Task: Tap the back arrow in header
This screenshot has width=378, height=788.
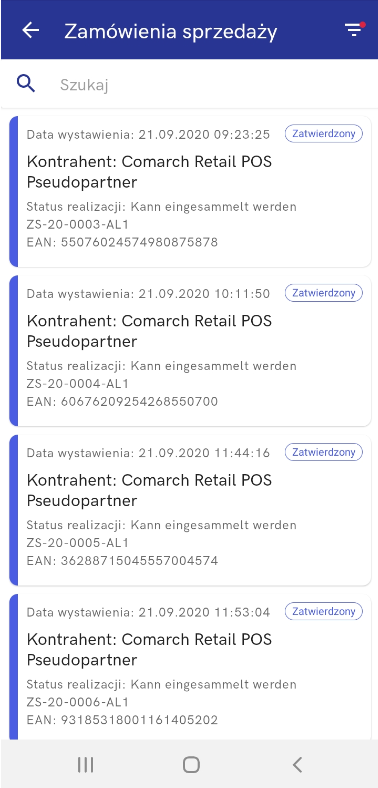Action: [31, 30]
